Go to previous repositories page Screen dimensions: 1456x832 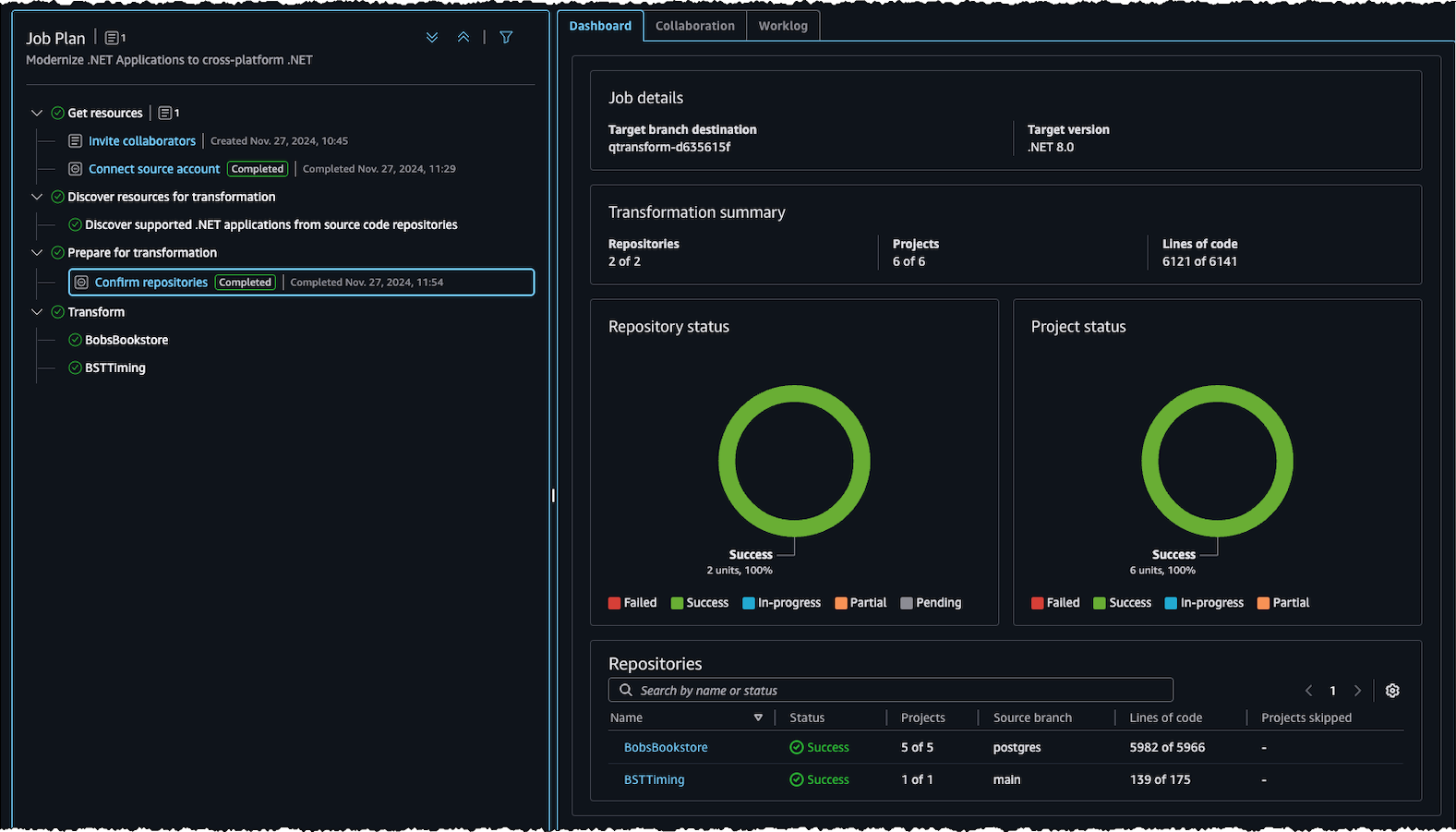click(1308, 691)
